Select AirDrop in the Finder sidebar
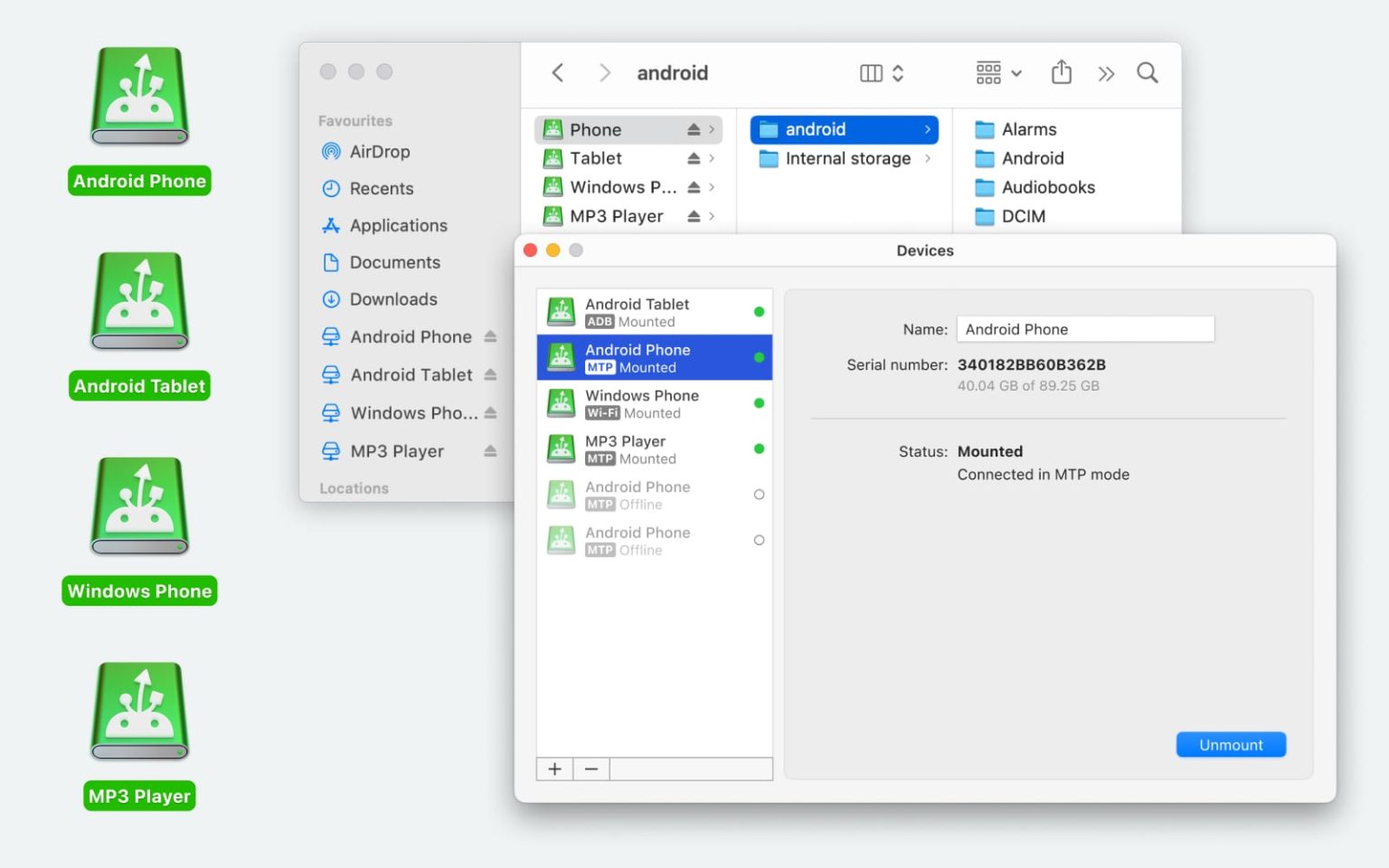 pos(380,151)
